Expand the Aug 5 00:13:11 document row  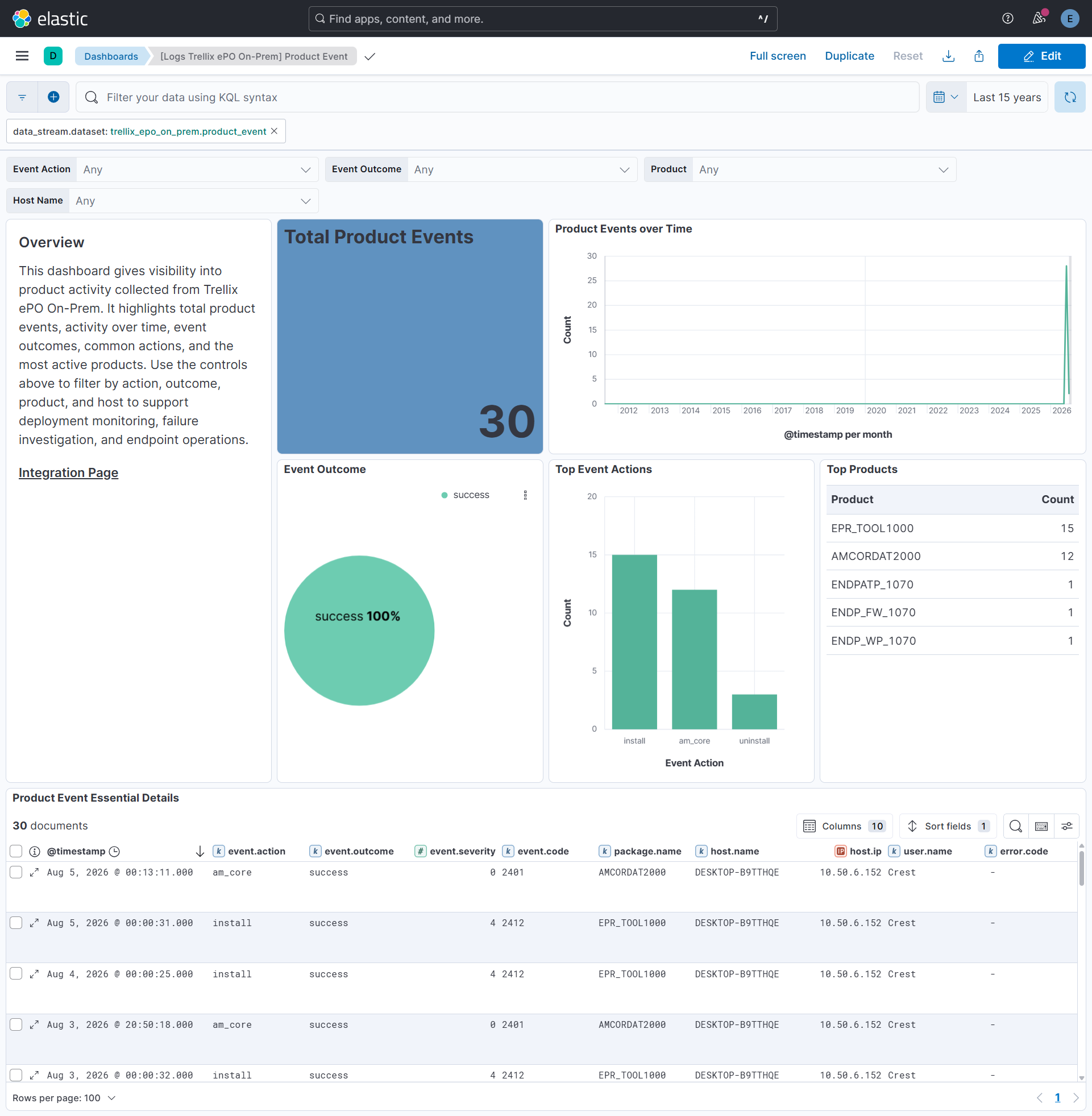(x=35, y=872)
